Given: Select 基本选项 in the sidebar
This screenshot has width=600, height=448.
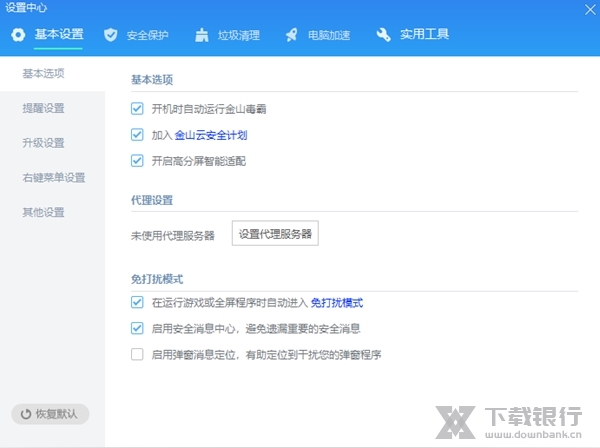Looking at the screenshot, I should pyautogui.click(x=52, y=73).
